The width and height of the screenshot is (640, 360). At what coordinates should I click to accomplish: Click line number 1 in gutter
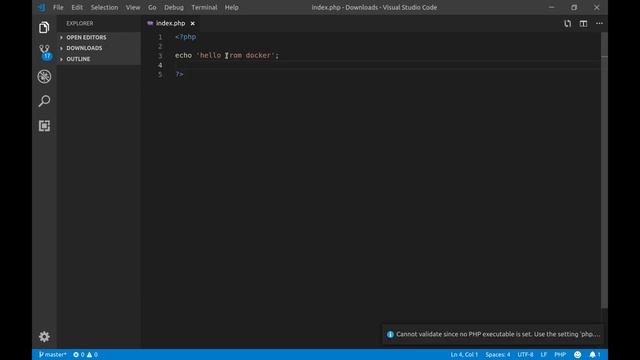(x=160, y=37)
